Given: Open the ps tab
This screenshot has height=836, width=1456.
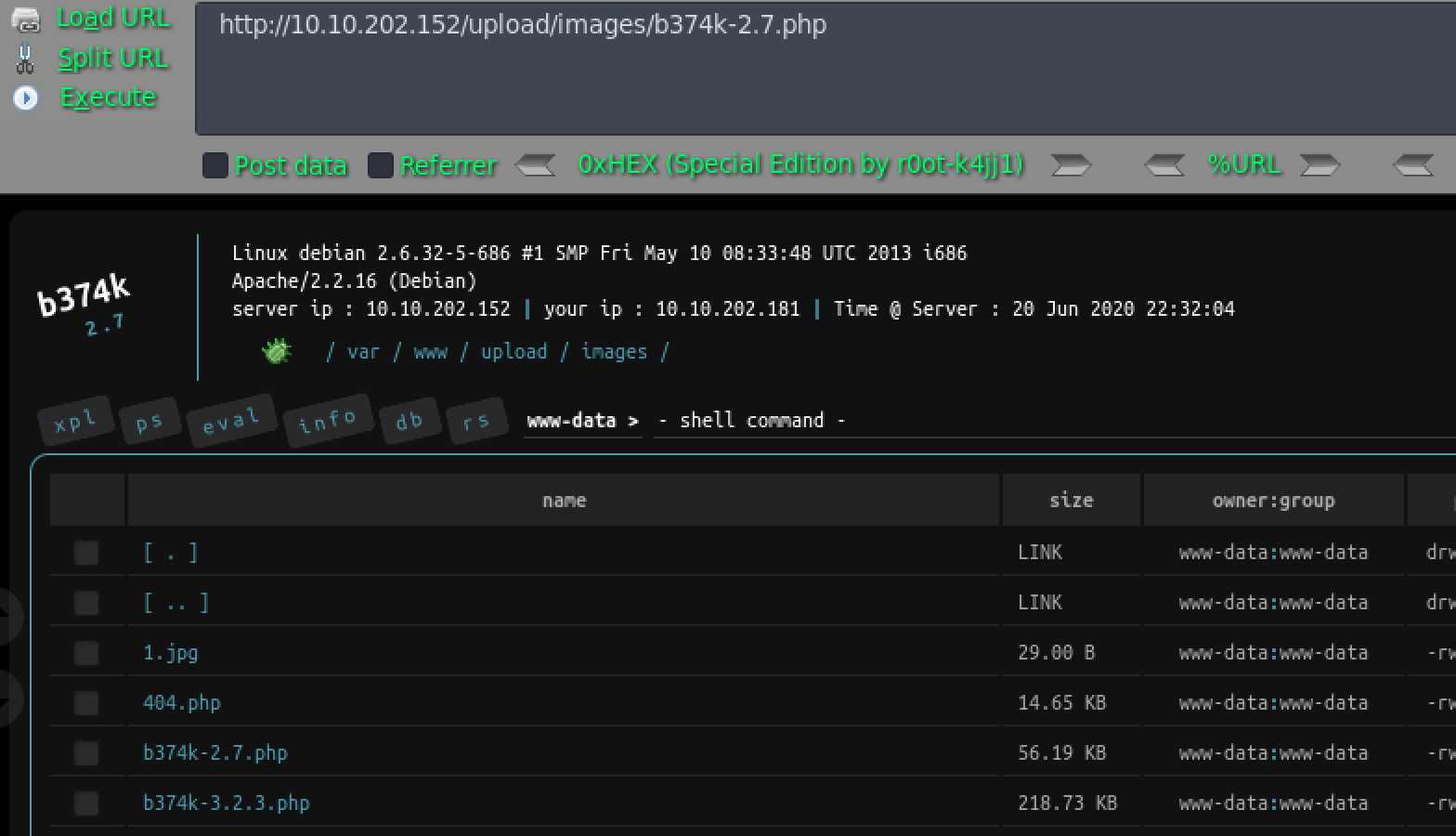Looking at the screenshot, I should (x=149, y=422).
